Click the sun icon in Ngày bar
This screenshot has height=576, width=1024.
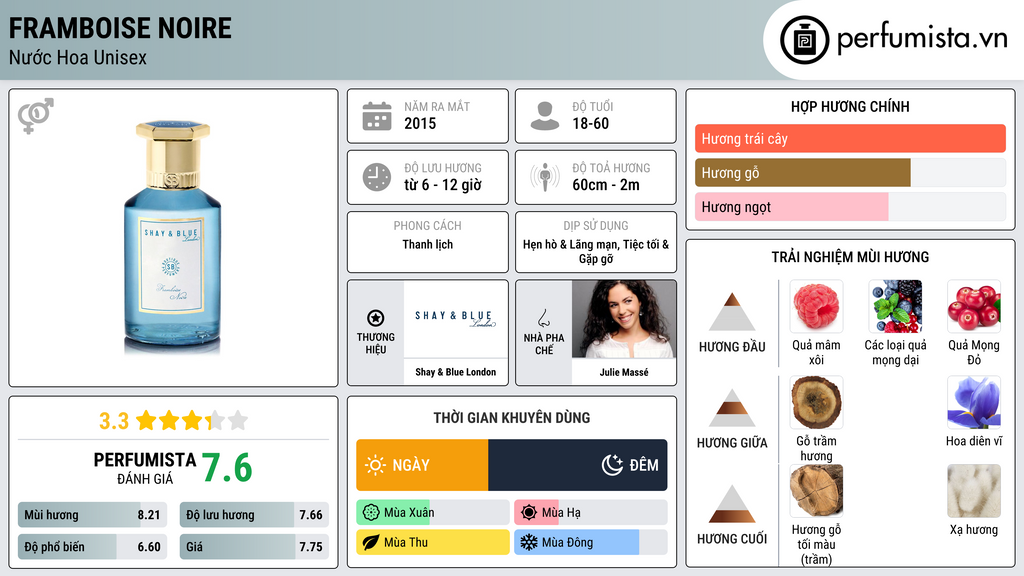[x=376, y=465]
